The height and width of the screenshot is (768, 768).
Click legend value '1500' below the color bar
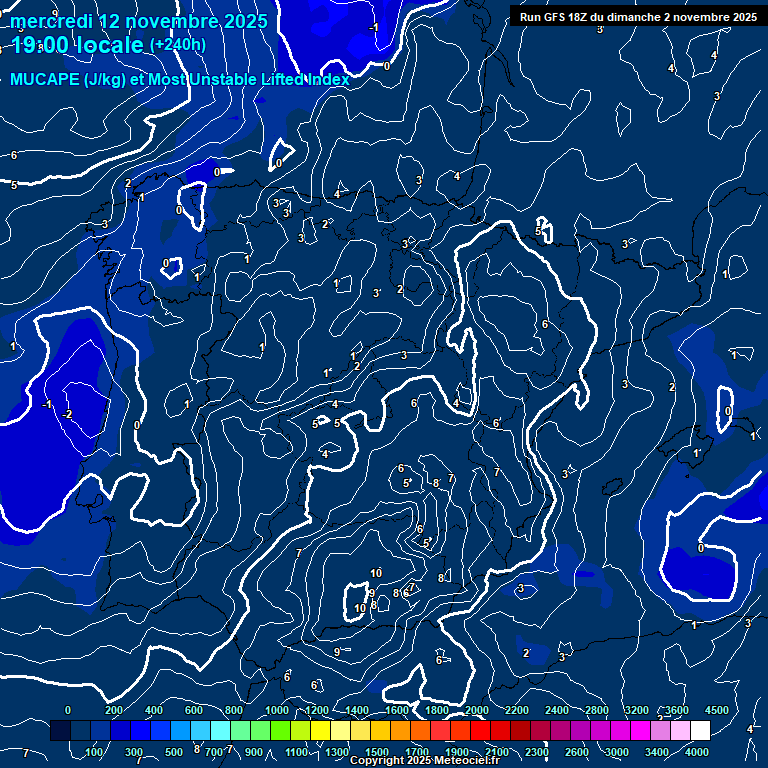(x=377, y=752)
